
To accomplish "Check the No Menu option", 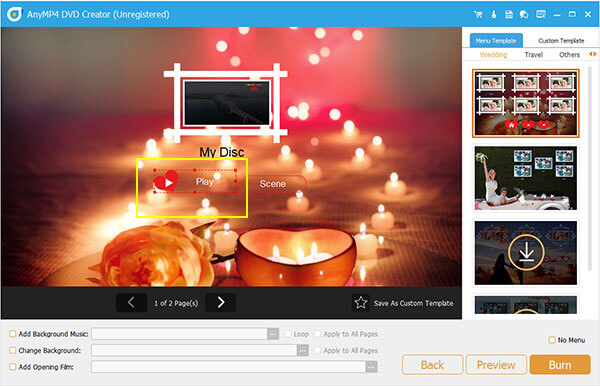I will click(x=552, y=340).
